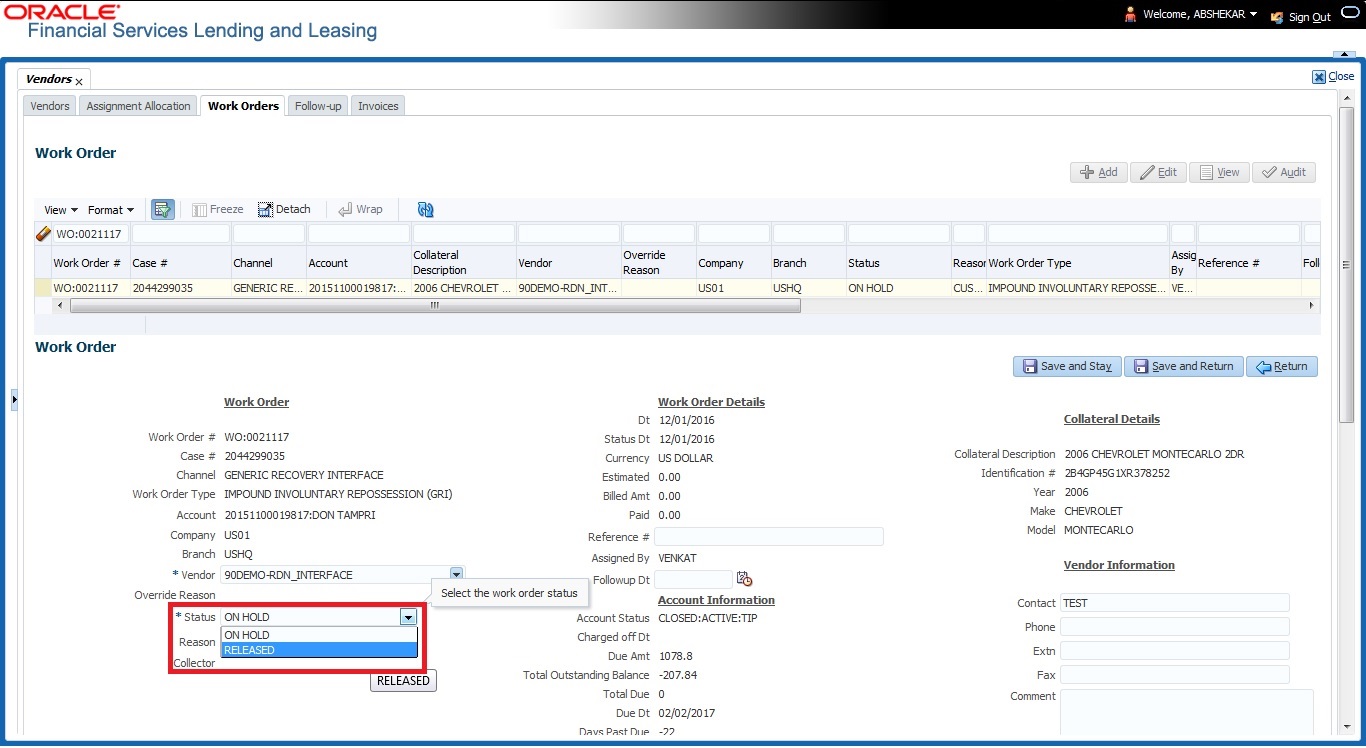Switch to the Follow-up tab
Screen dimensions: 1366x748
point(318,106)
